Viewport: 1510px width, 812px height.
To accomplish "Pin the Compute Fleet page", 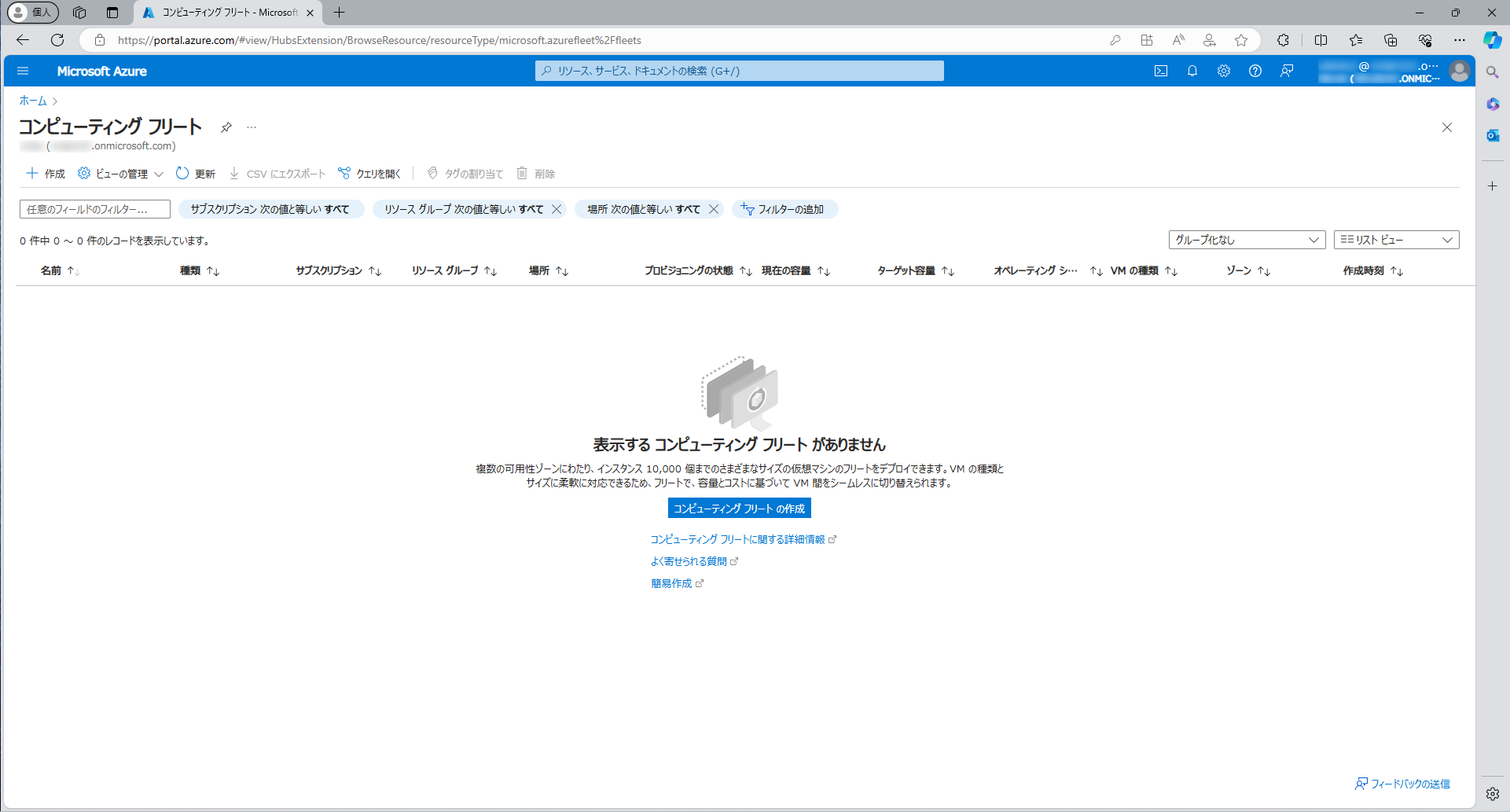I will tap(226, 127).
